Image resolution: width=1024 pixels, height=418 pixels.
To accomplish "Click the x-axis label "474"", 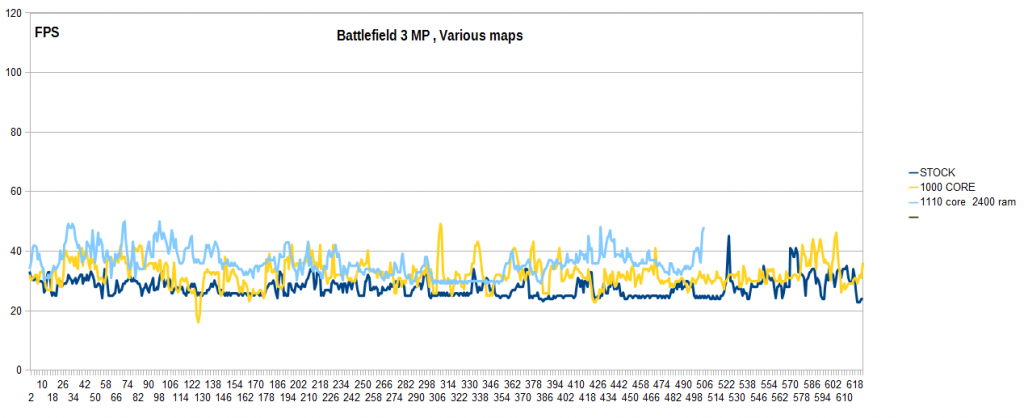I will [662, 385].
